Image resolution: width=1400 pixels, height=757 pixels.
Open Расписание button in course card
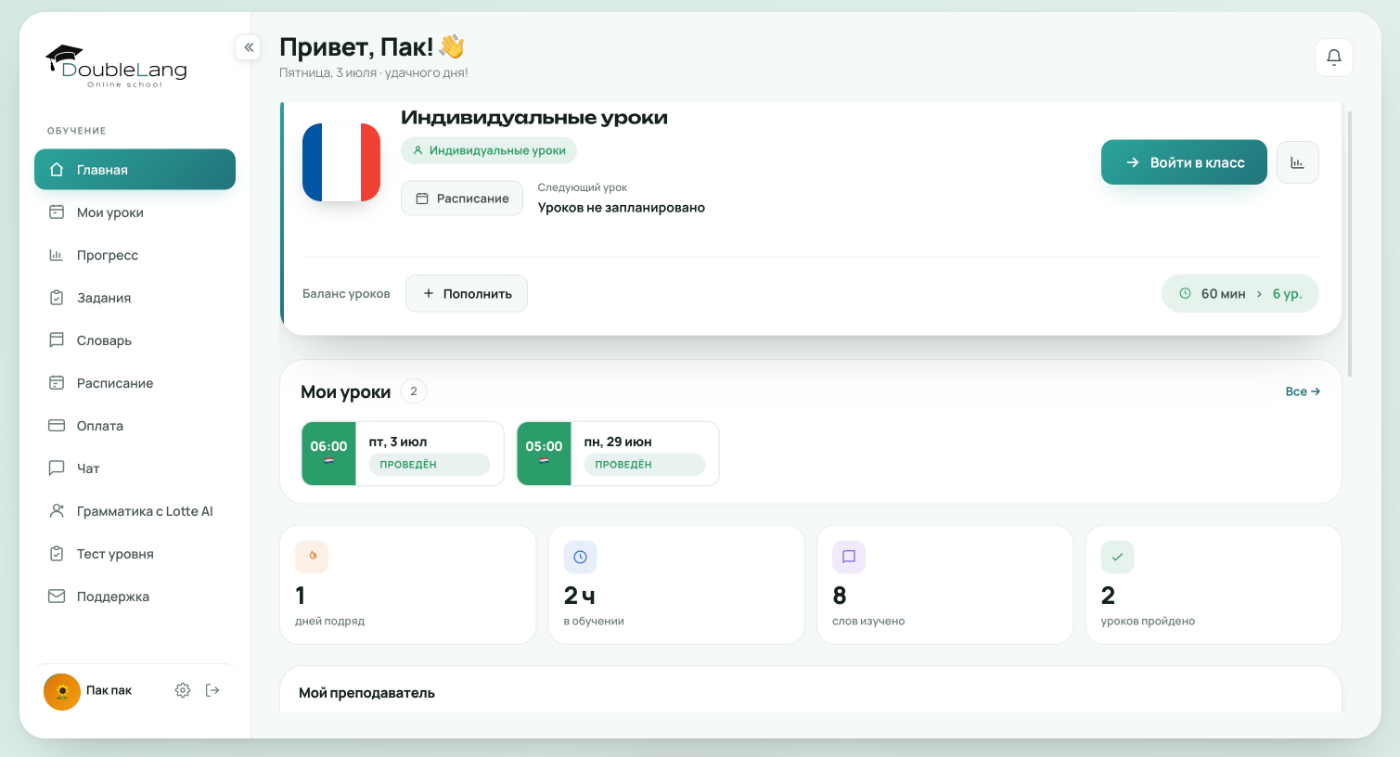[462, 198]
